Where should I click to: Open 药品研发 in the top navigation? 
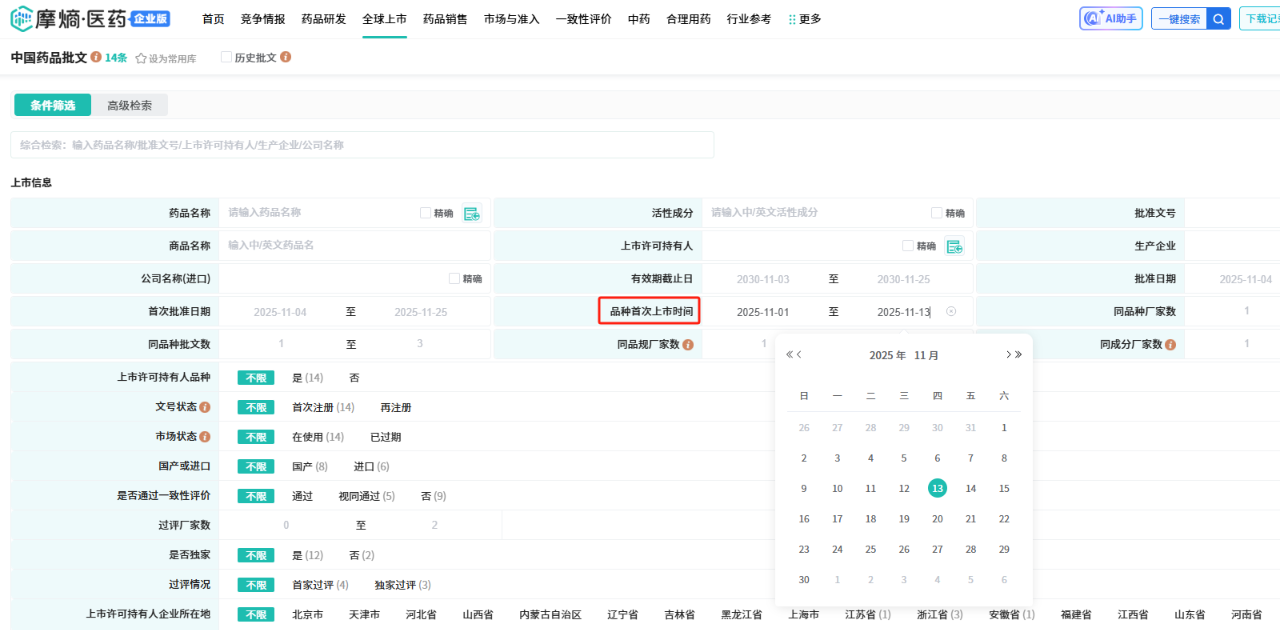pyautogui.click(x=323, y=19)
